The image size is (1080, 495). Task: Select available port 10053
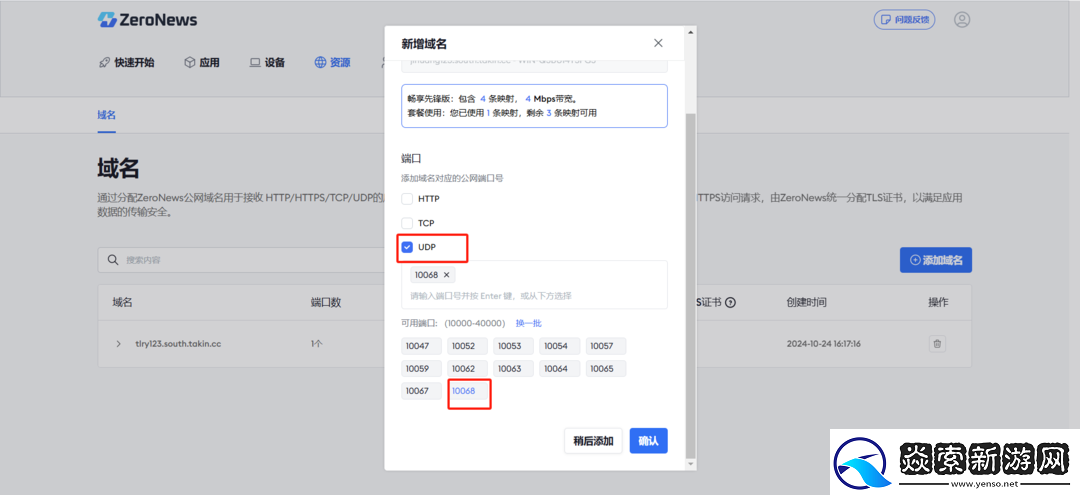pyautogui.click(x=513, y=346)
